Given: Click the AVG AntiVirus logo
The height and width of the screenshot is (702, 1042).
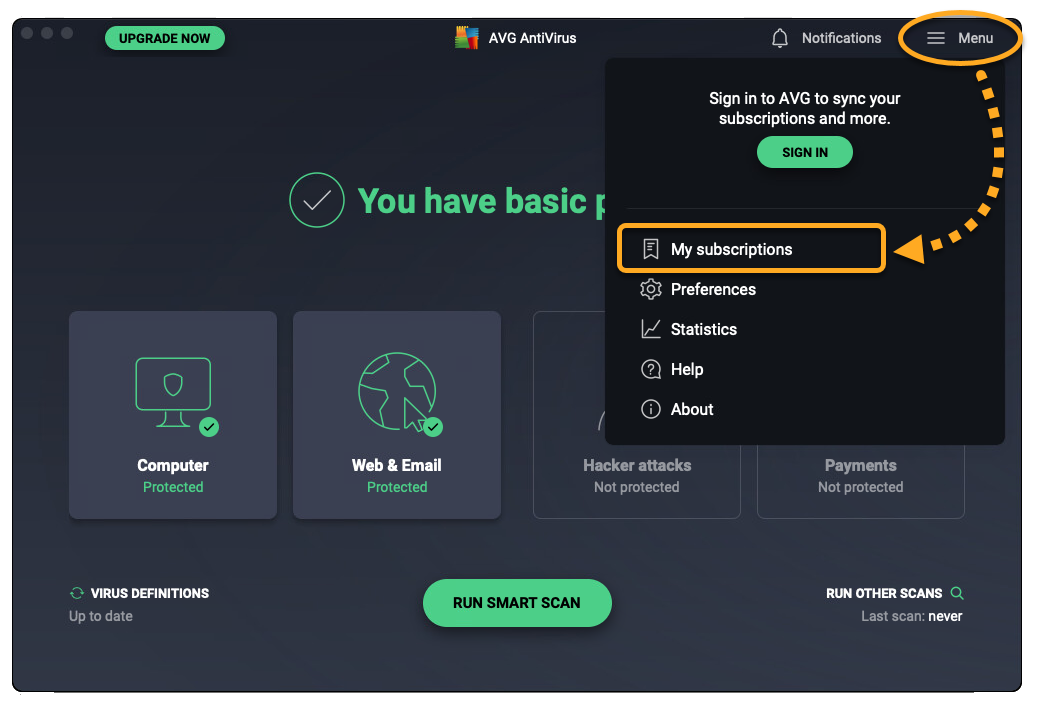Looking at the screenshot, I should [466, 38].
